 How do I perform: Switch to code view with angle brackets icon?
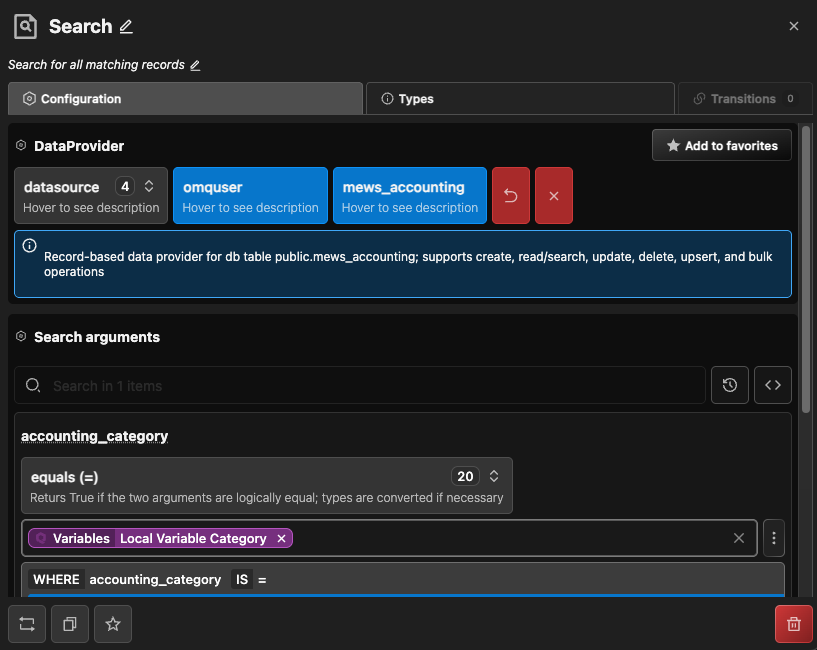[773, 385]
